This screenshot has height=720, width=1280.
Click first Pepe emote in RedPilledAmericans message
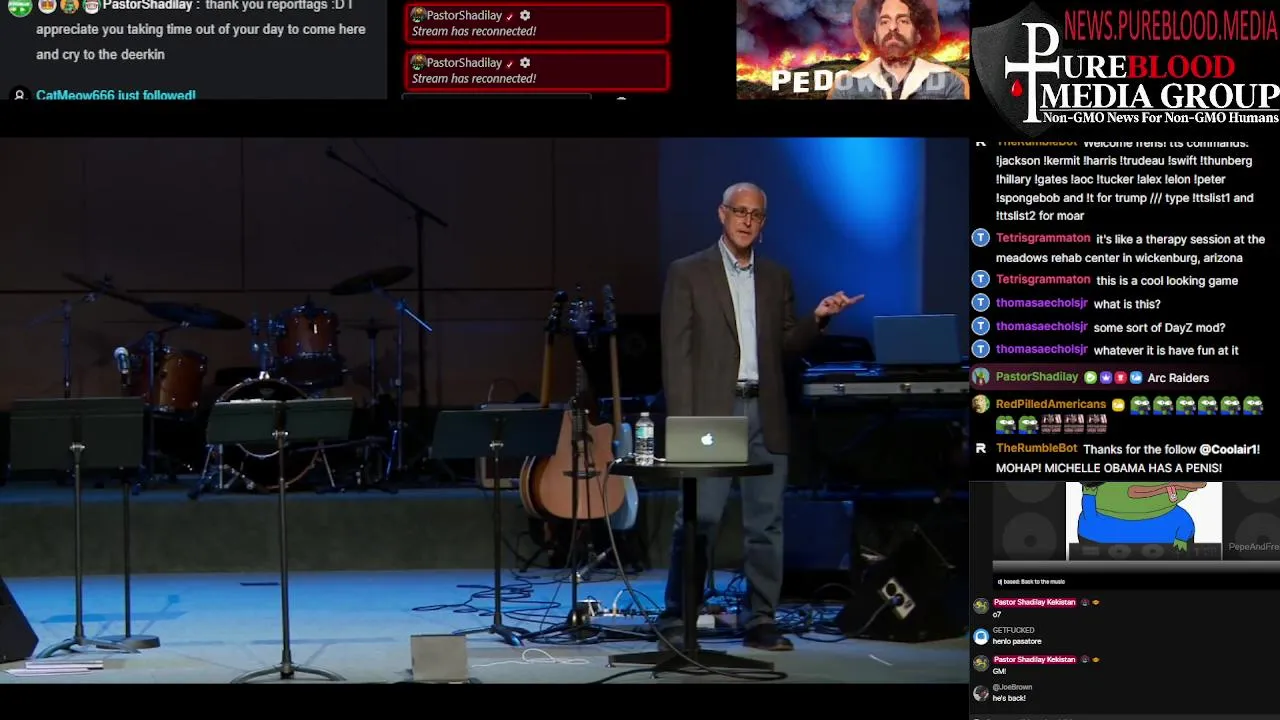(x=1141, y=405)
